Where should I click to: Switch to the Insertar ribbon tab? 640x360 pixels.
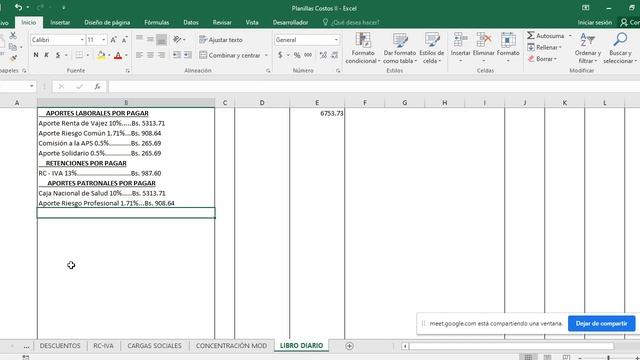point(60,22)
